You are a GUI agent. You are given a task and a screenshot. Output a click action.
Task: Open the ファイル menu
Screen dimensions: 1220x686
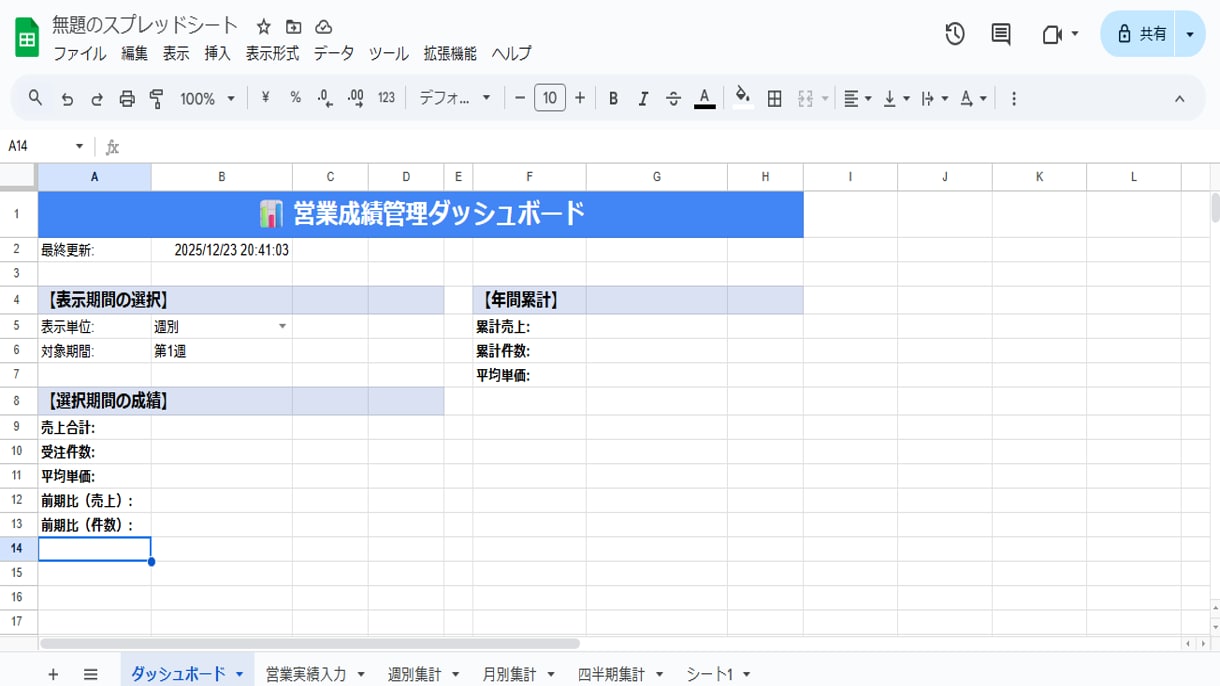80,54
